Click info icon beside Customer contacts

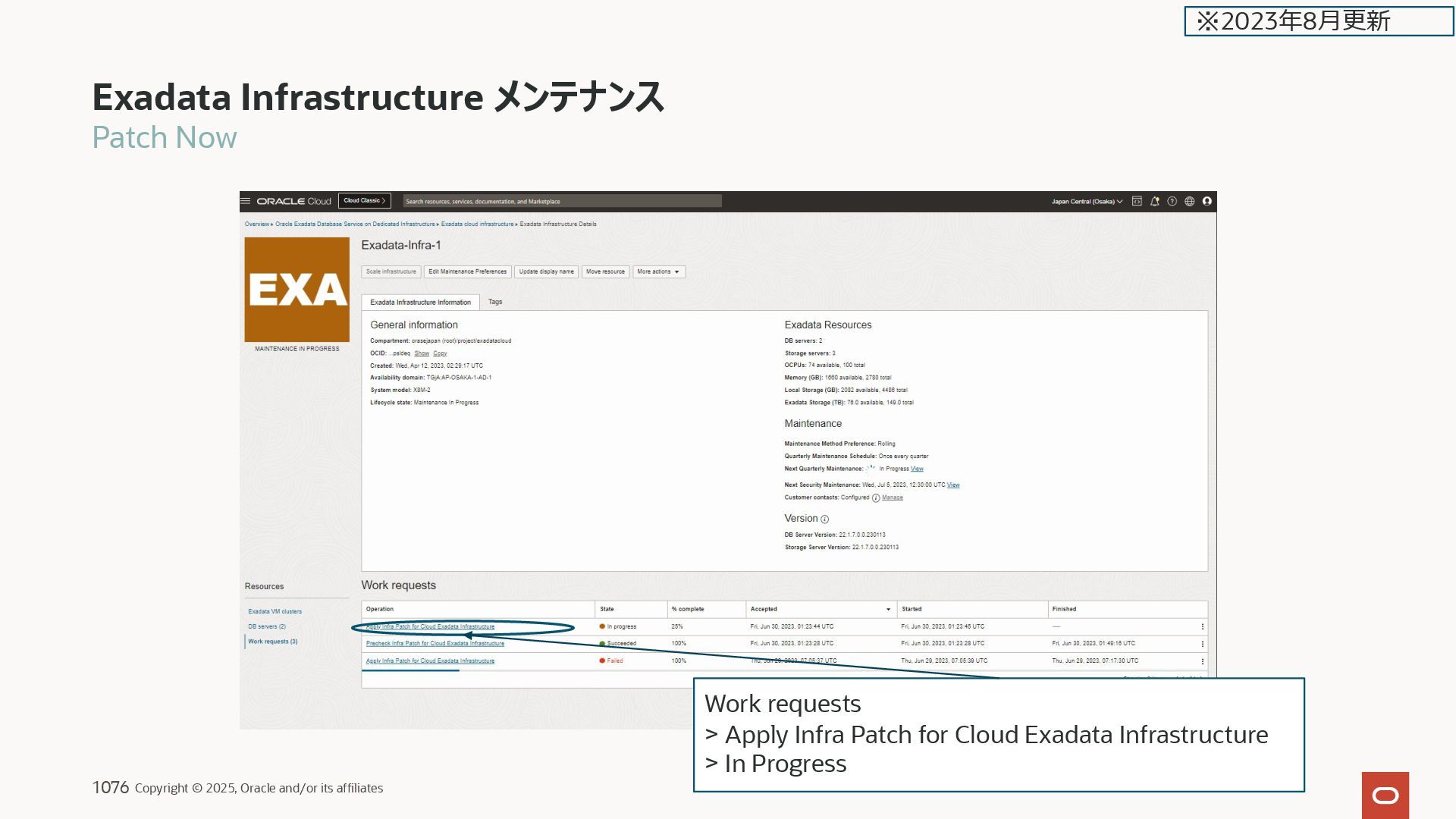(876, 498)
